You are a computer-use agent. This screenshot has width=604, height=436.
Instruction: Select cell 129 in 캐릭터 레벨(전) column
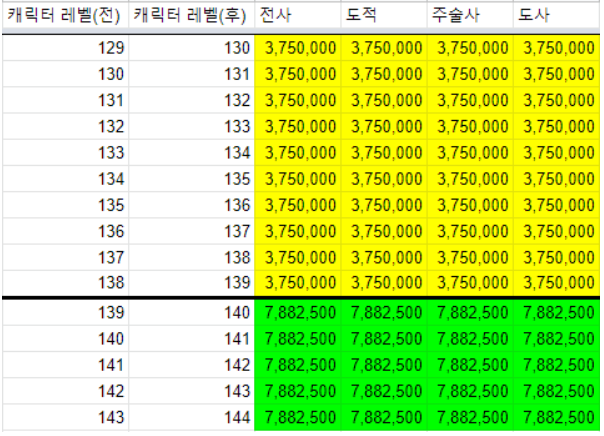[65, 48]
